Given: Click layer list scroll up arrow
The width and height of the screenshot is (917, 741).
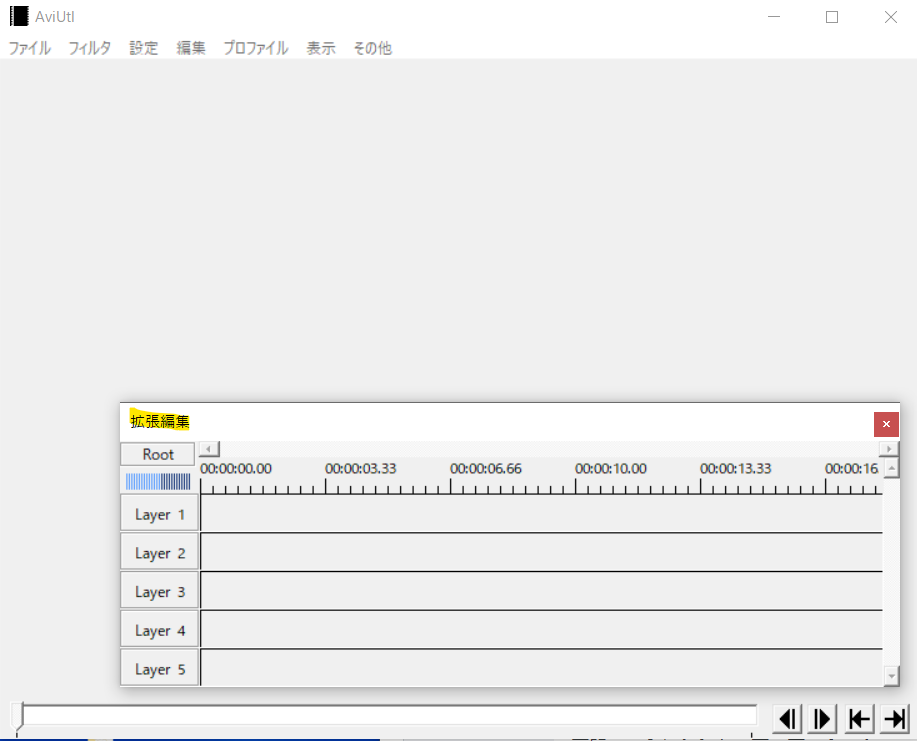Looking at the screenshot, I should coord(891,468).
